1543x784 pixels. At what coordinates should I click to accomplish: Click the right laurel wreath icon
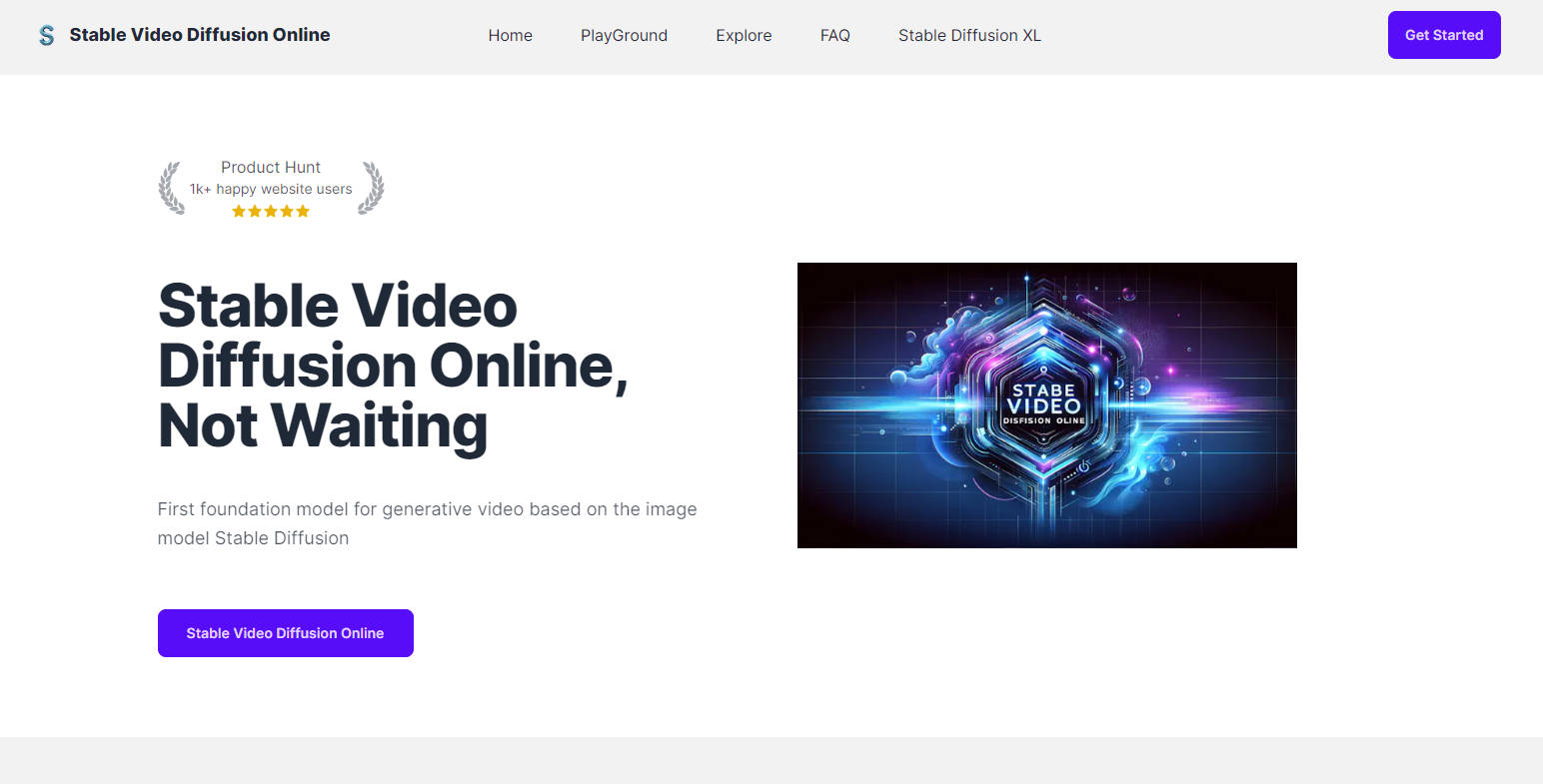[371, 188]
